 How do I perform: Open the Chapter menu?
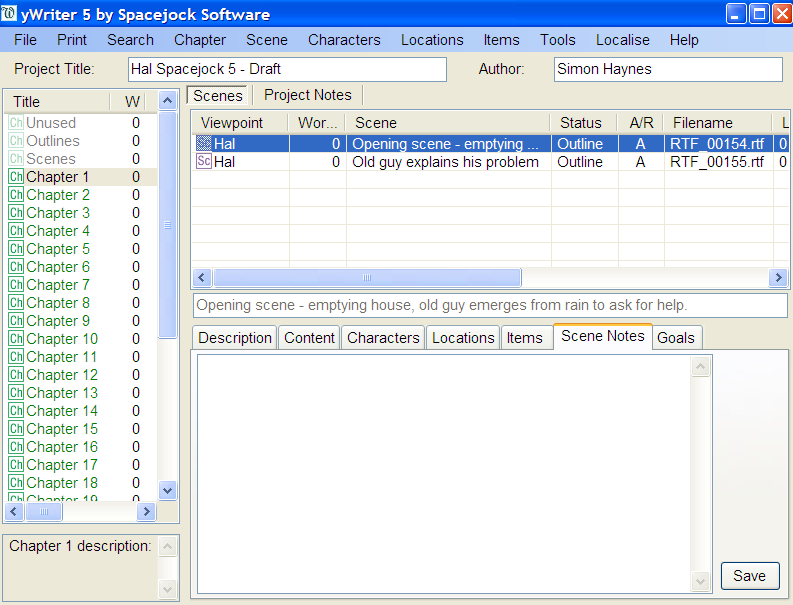200,40
